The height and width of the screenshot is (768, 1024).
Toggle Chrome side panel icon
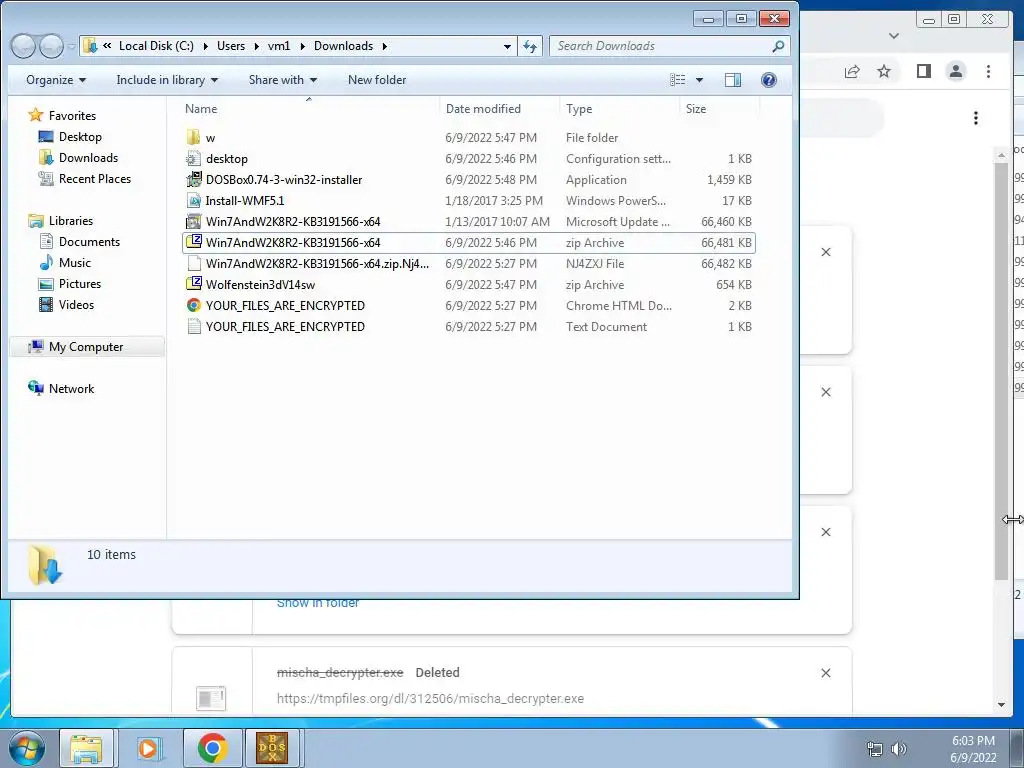point(923,71)
